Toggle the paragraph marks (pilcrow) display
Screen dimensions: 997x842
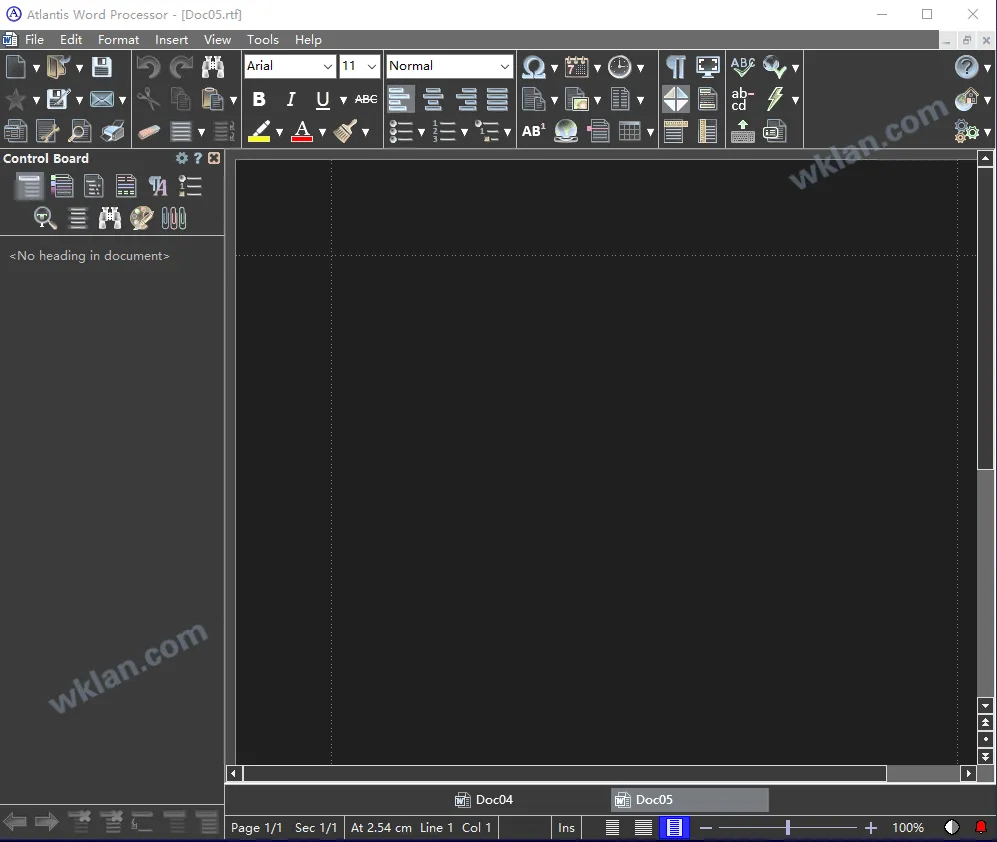[676, 67]
